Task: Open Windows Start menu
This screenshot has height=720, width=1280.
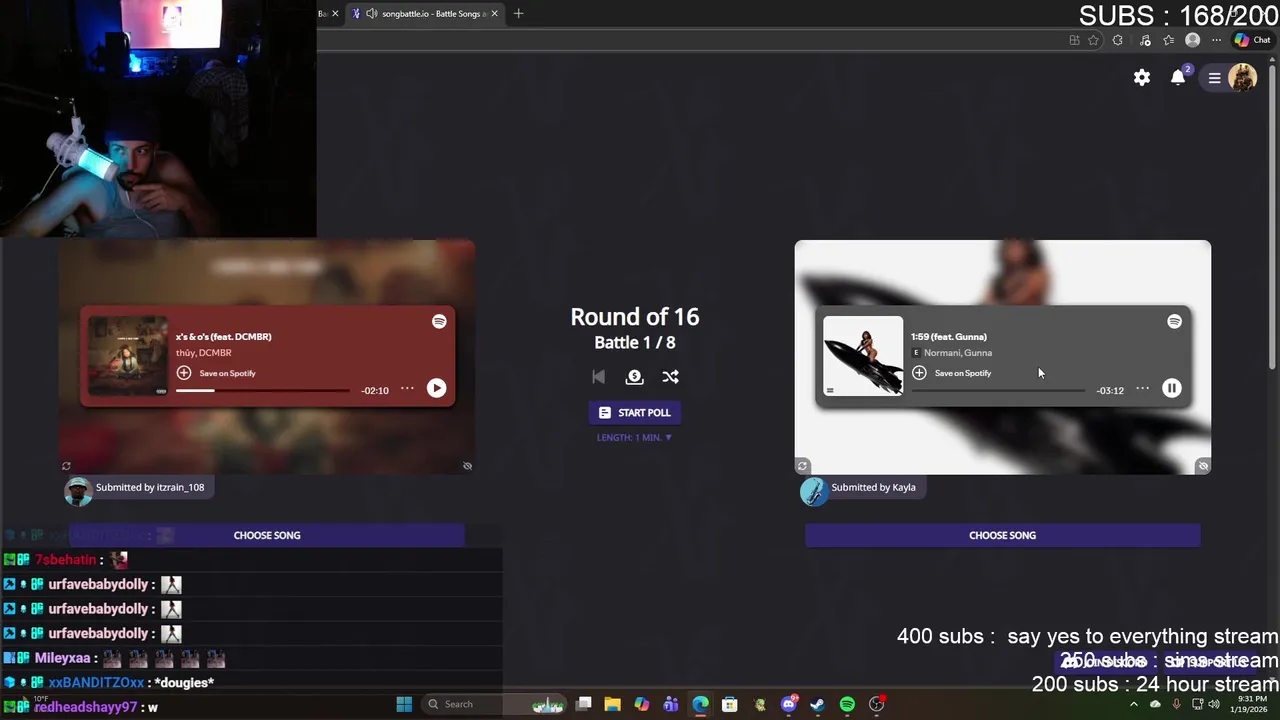Action: pos(404,704)
